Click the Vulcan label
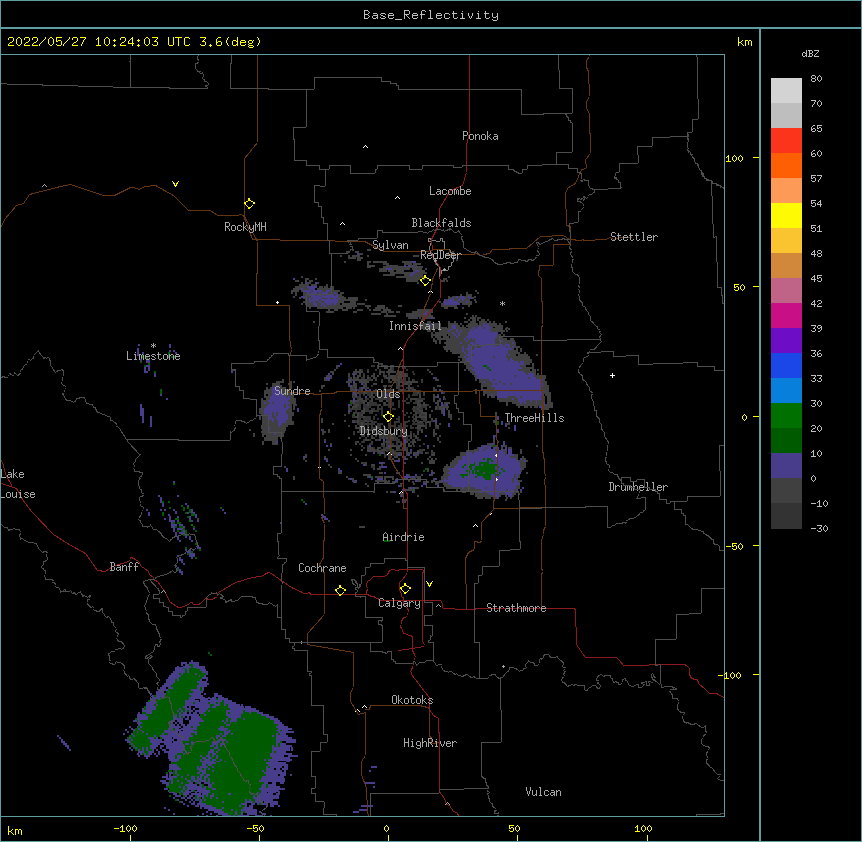862x842 pixels. click(543, 792)
